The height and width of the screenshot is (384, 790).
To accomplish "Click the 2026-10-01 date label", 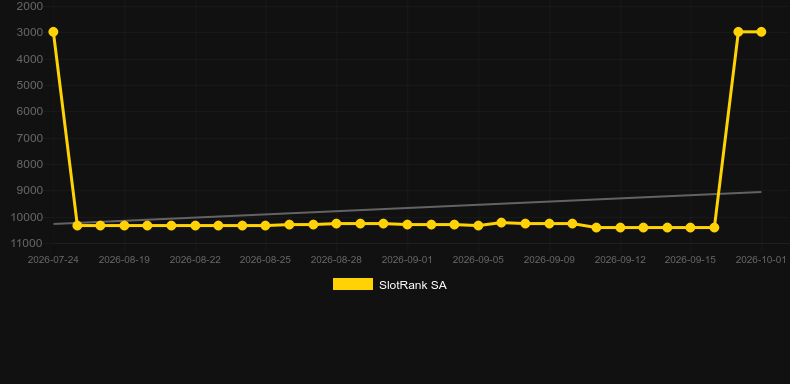I will 761,260.
